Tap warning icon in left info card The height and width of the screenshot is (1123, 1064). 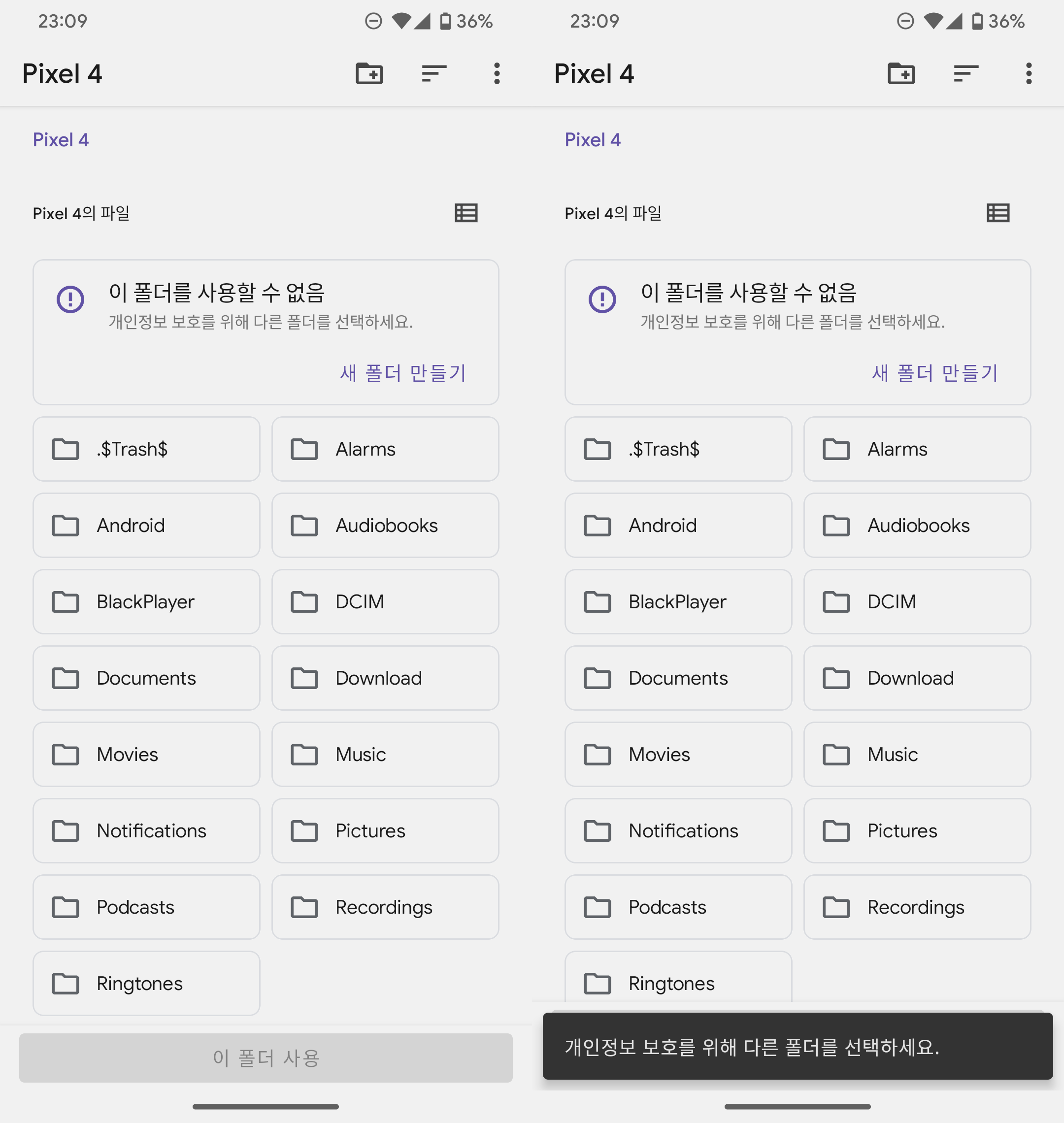[x=70, y=299]
